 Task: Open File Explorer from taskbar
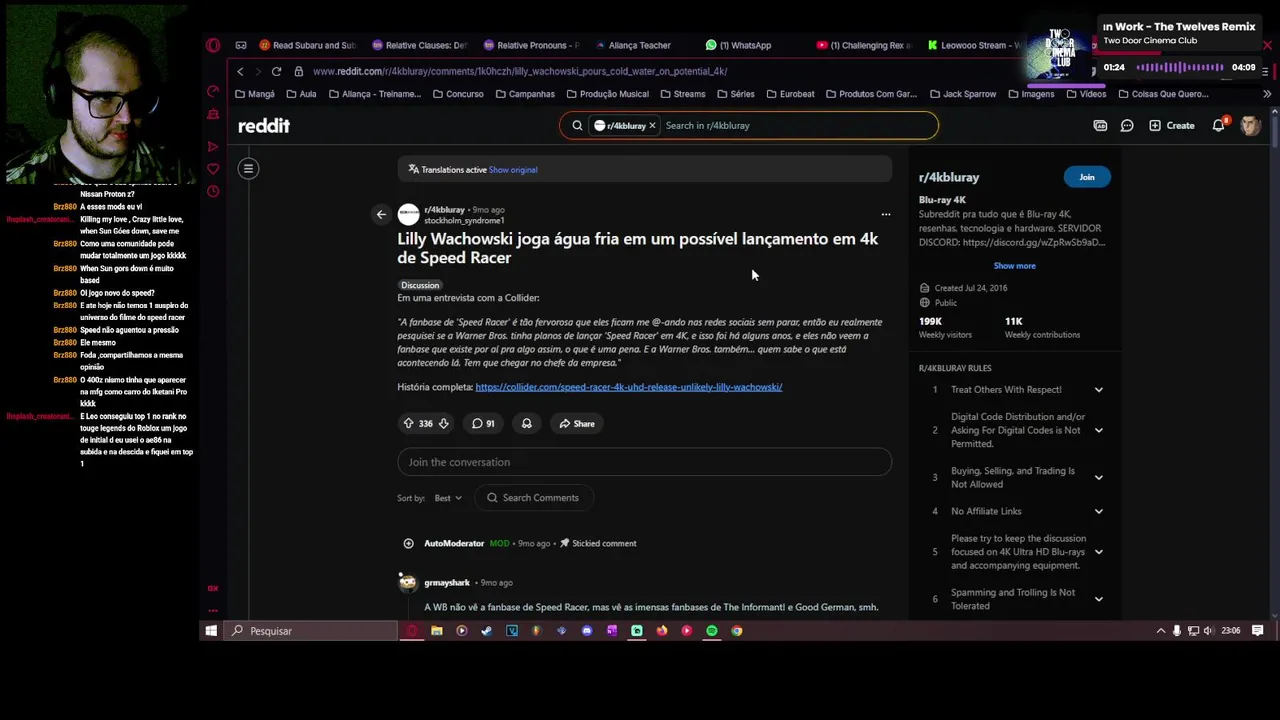click(437, 631)
